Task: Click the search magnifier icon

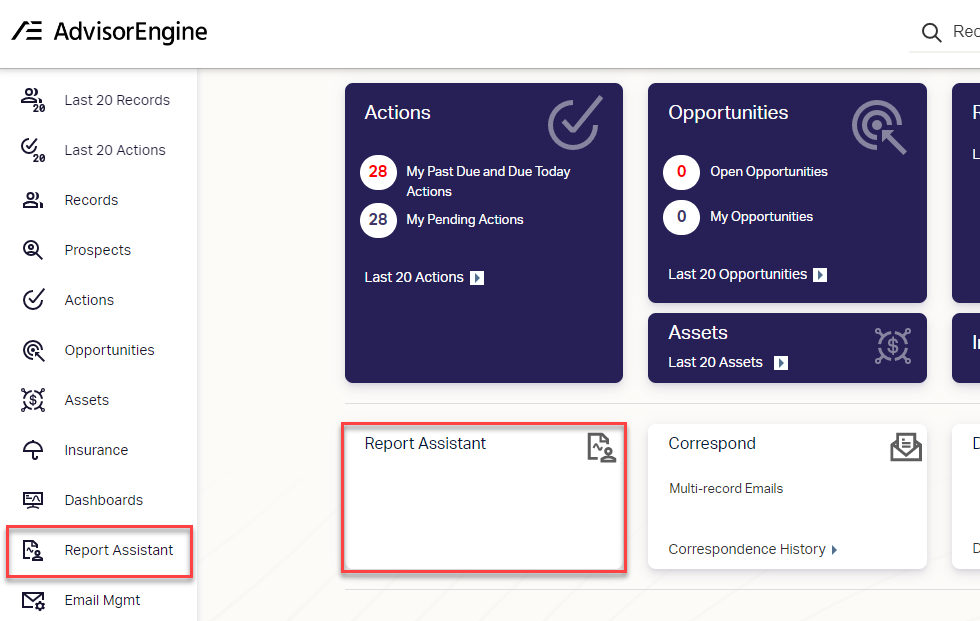Action: pos(931,32)
